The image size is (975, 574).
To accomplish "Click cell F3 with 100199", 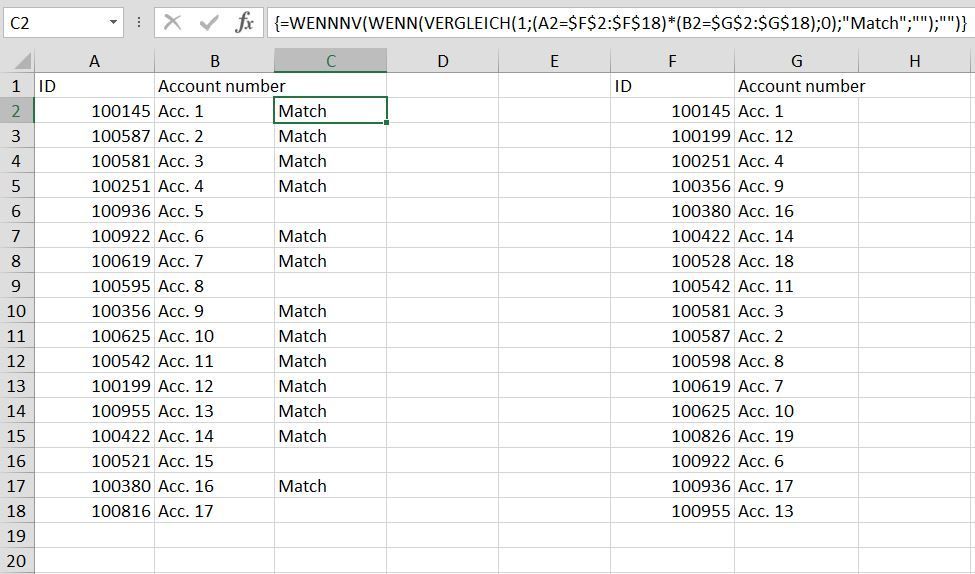I will point(672,136).
